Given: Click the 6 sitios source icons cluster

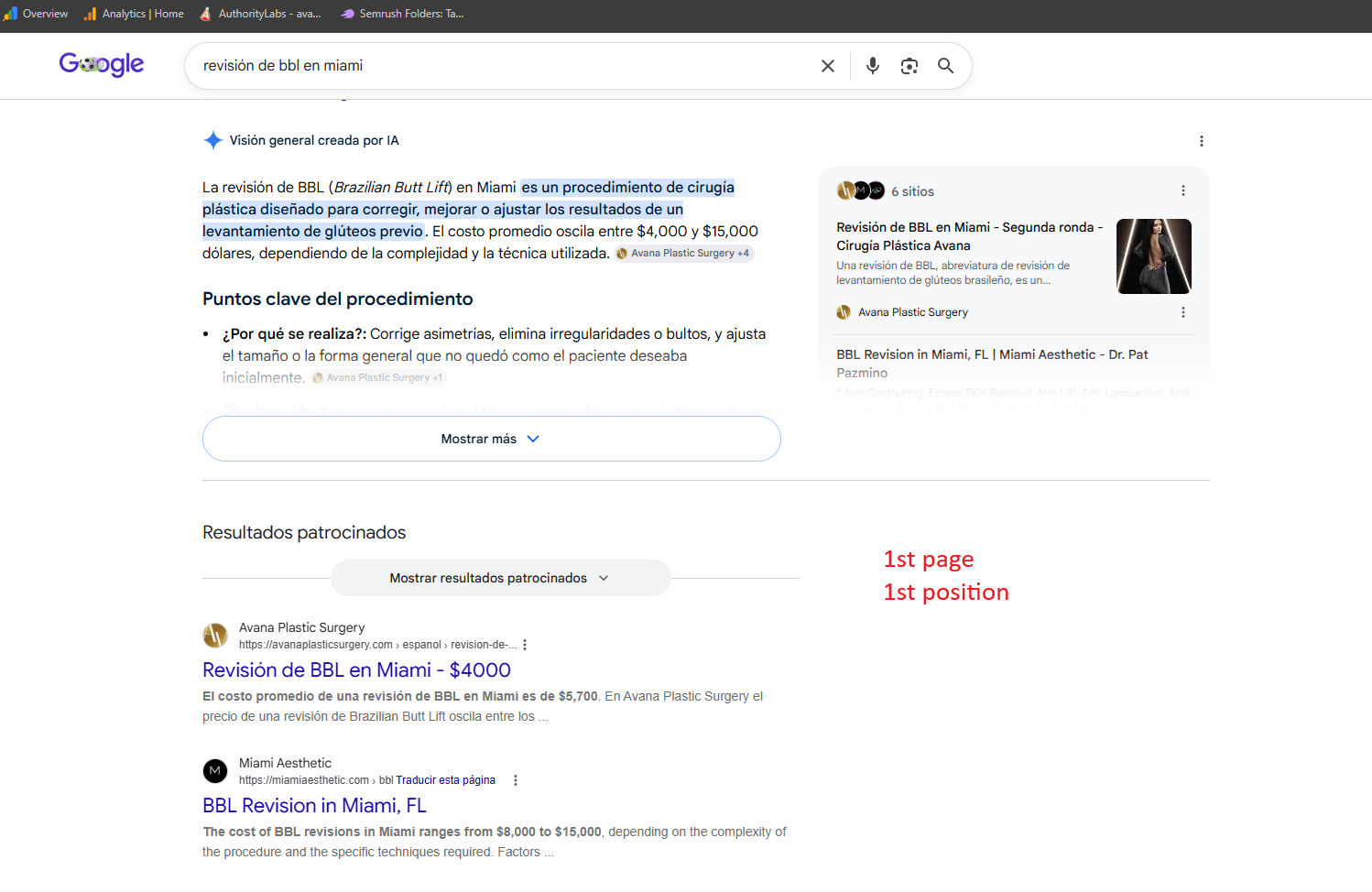Looking at the screenshot, I should click(861, 190).
